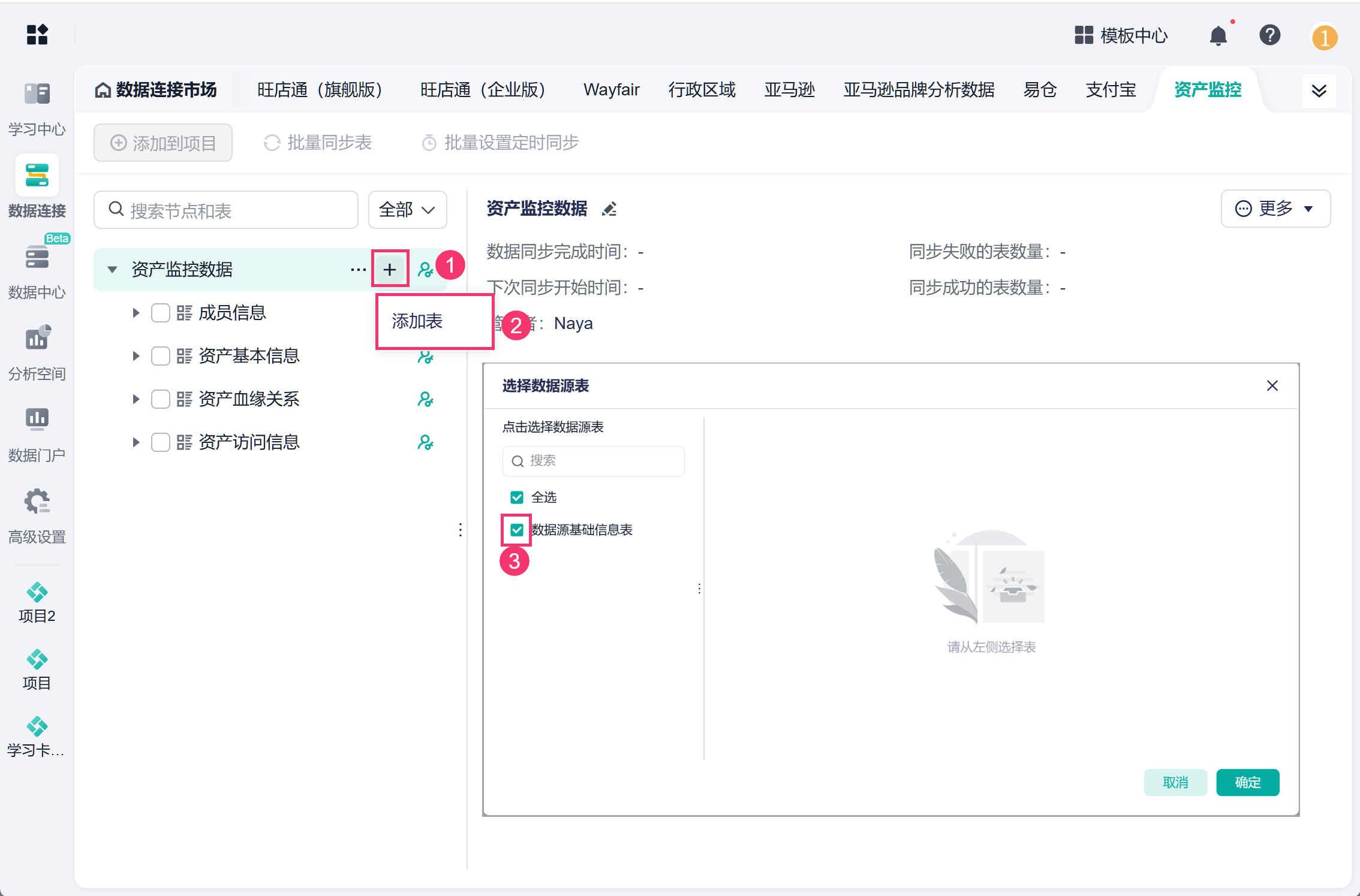1360x896 pixels.
Task: Click 批量设置定时同步 in the toolbar
Action: (x=500, y=143)
